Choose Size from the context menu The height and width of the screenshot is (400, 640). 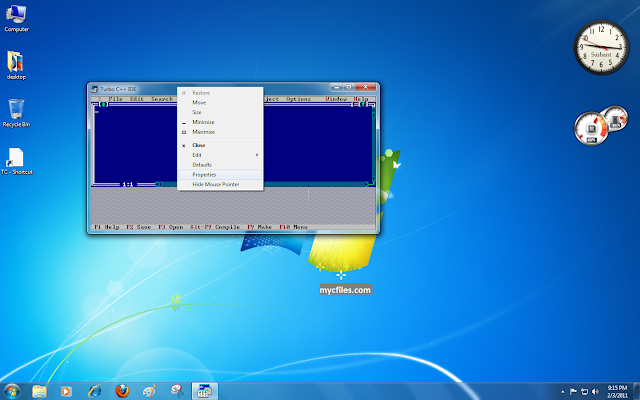tap(220, 112)
